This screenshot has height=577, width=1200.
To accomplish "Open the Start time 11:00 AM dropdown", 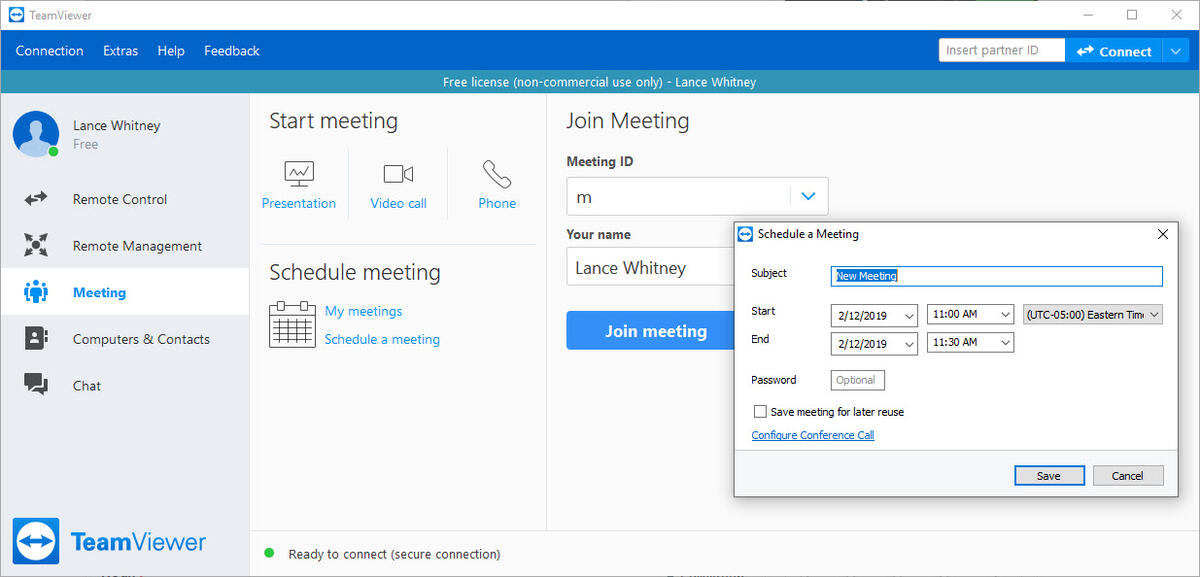I will 1005,314.
